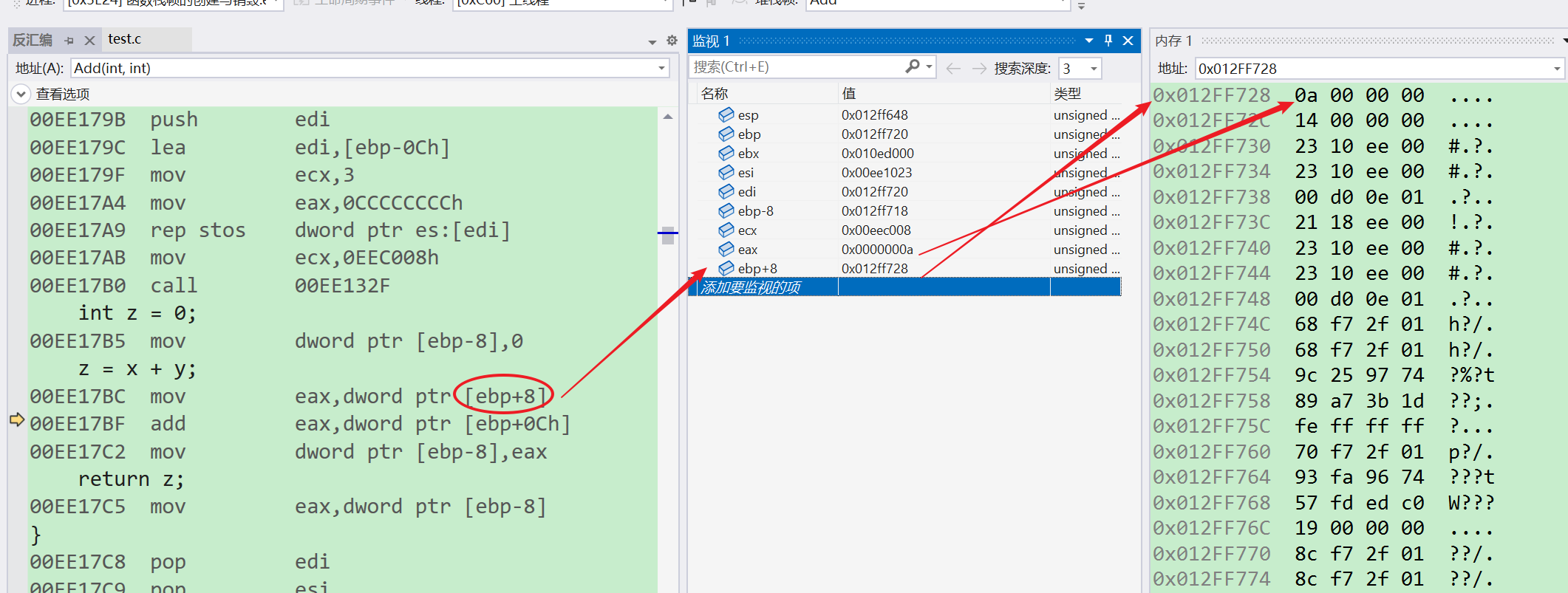Click the 'return z;' source line
This screenshot has width=1568, height=593.
tap(132, 479)
